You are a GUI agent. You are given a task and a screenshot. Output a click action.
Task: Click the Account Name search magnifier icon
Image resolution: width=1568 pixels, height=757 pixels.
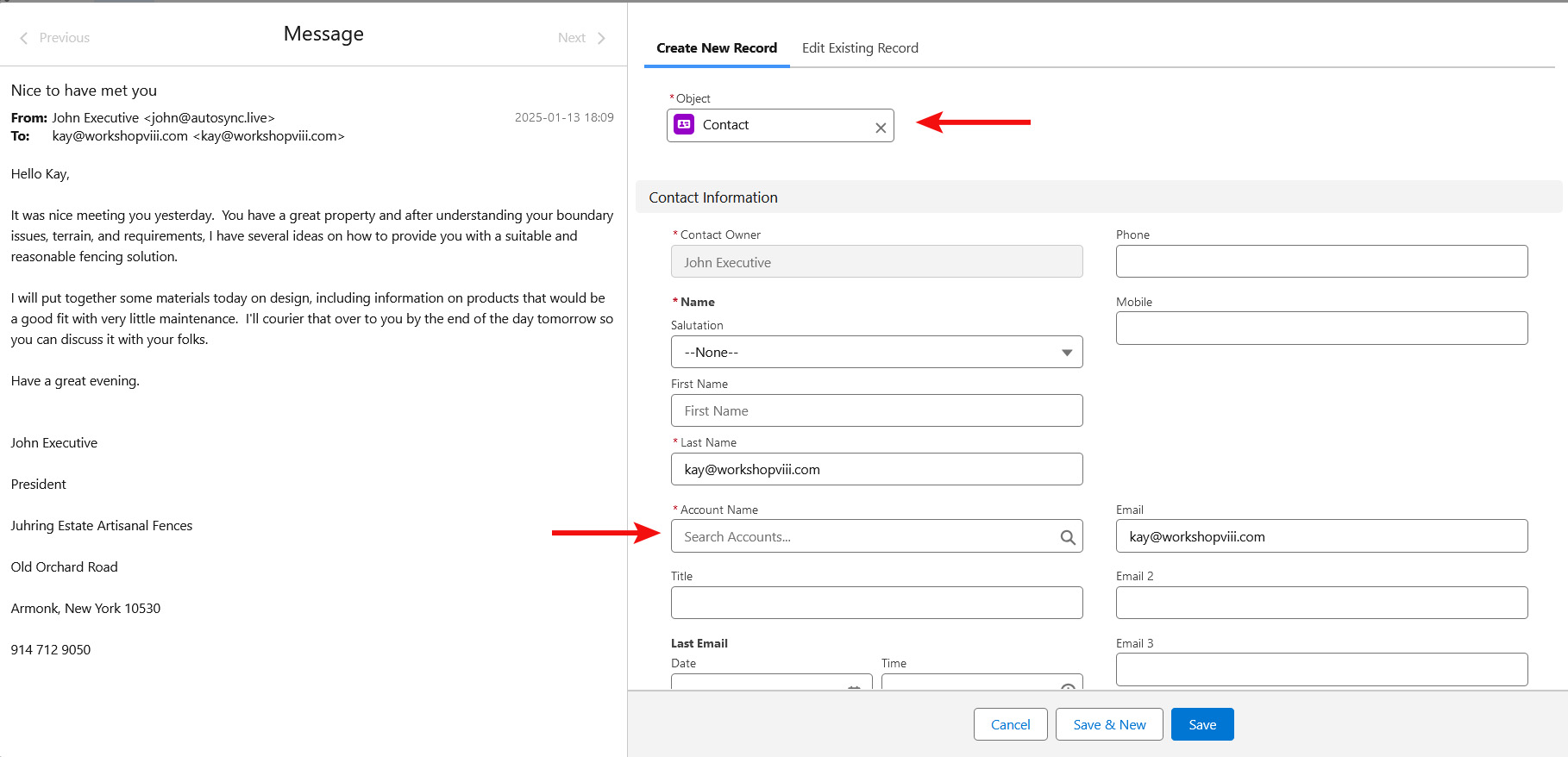(x=1067, y=537)
